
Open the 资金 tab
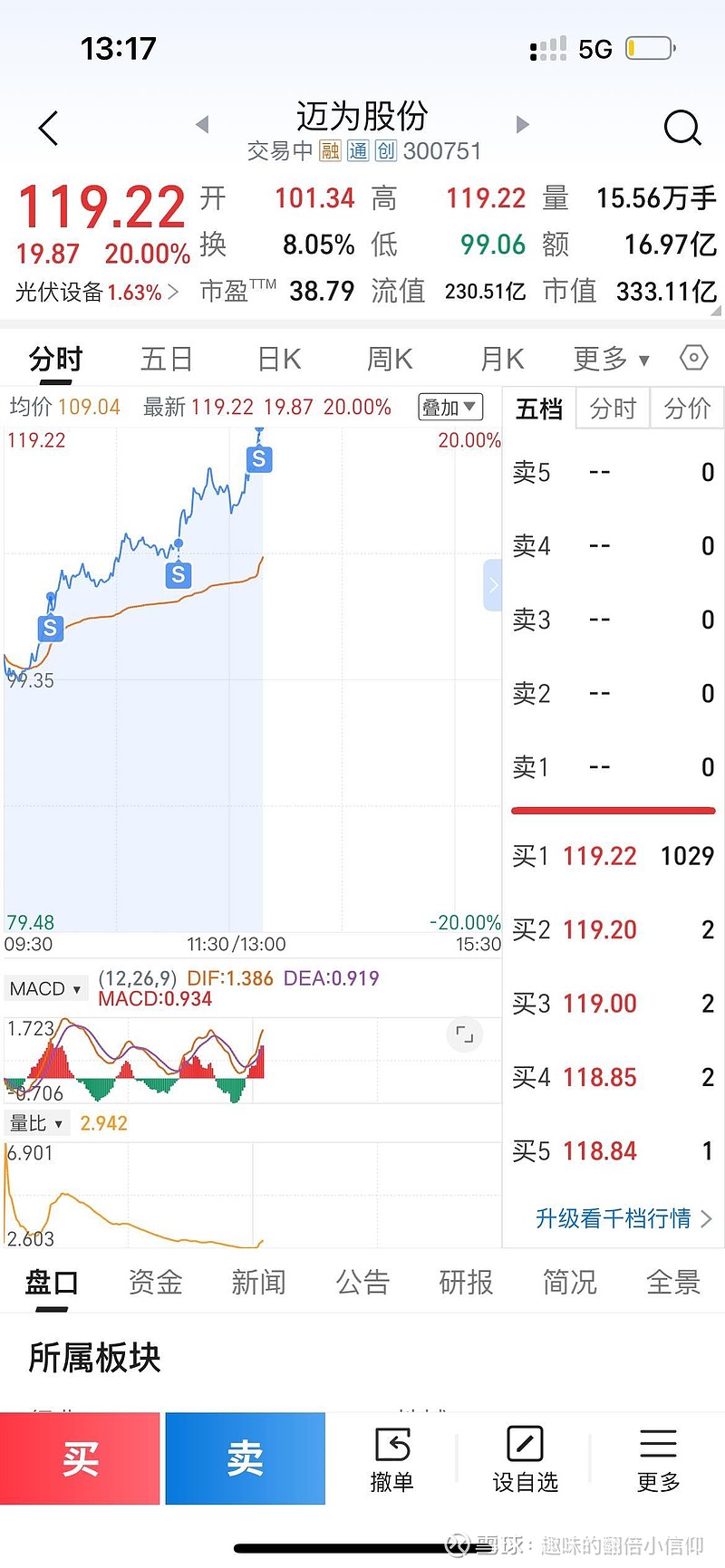(x=155, y=1283)
